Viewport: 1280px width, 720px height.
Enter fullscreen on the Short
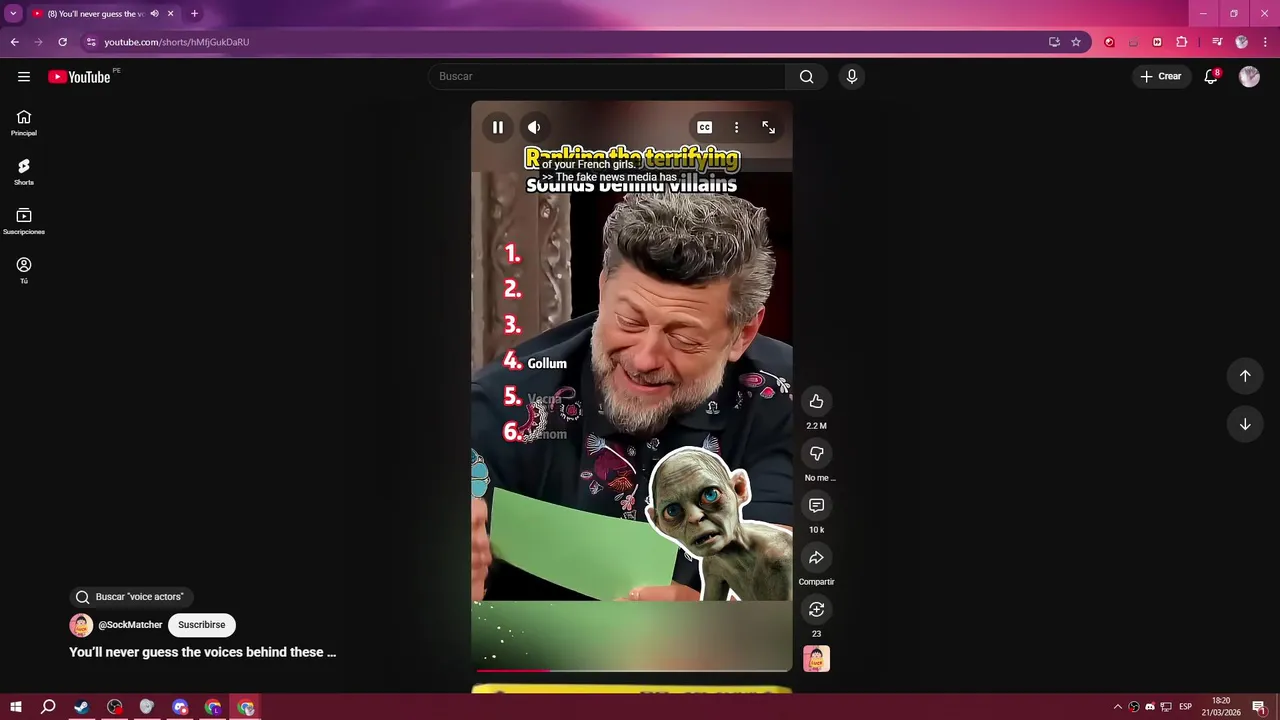point(768,127)
